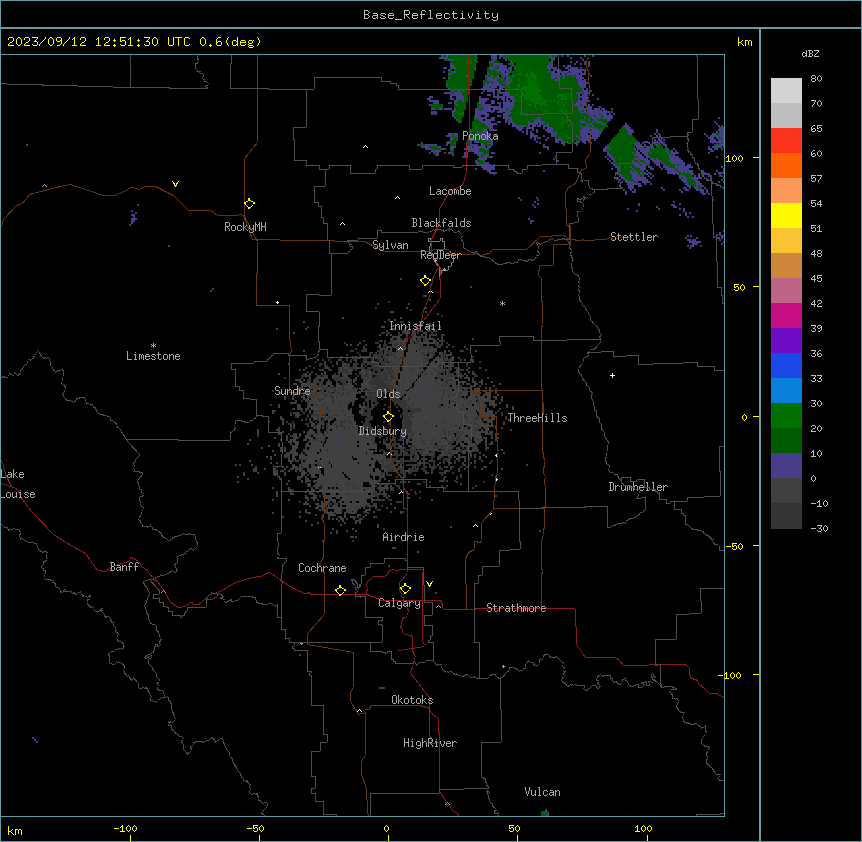Click the yellow station marker near RockyMH
The image size is (862, 842).
(x=250, y=204)
